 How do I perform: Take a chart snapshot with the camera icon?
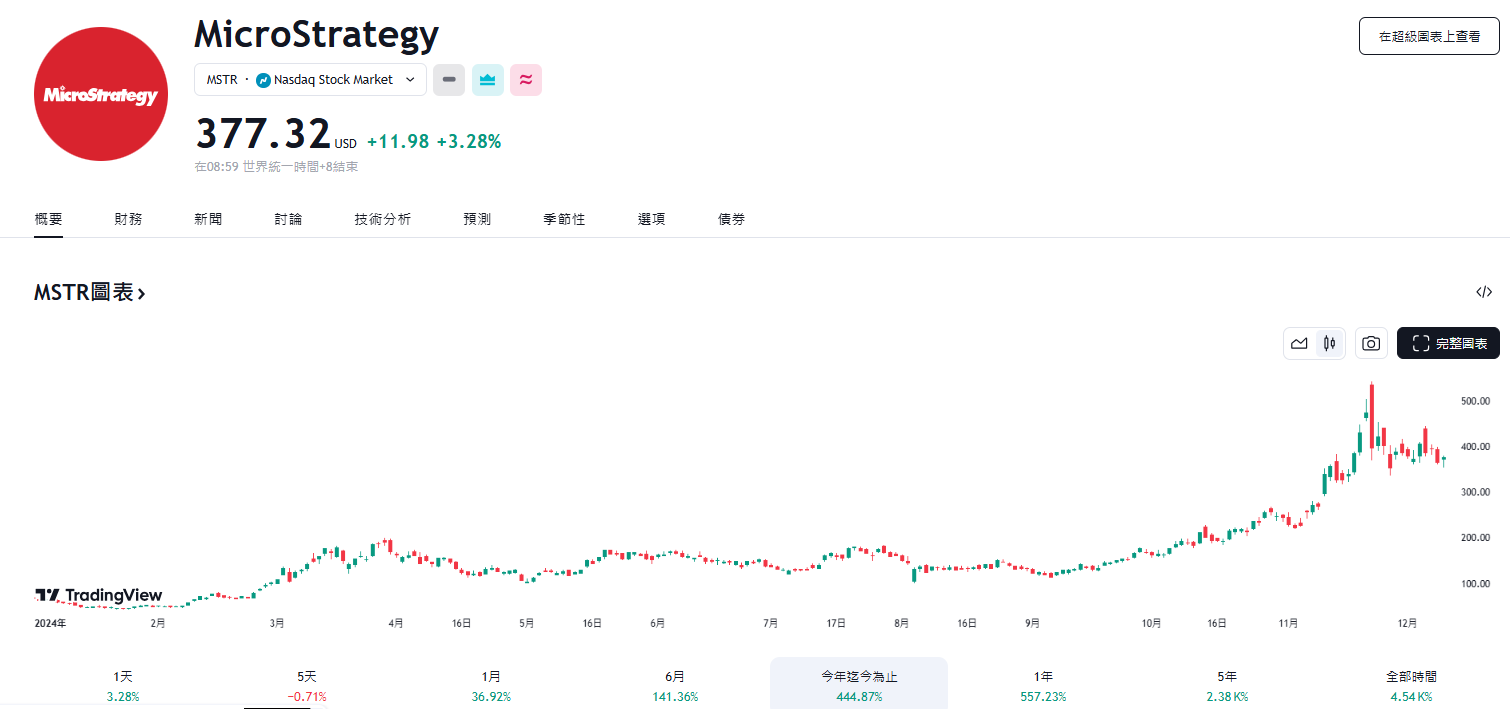click(1371, 343)
